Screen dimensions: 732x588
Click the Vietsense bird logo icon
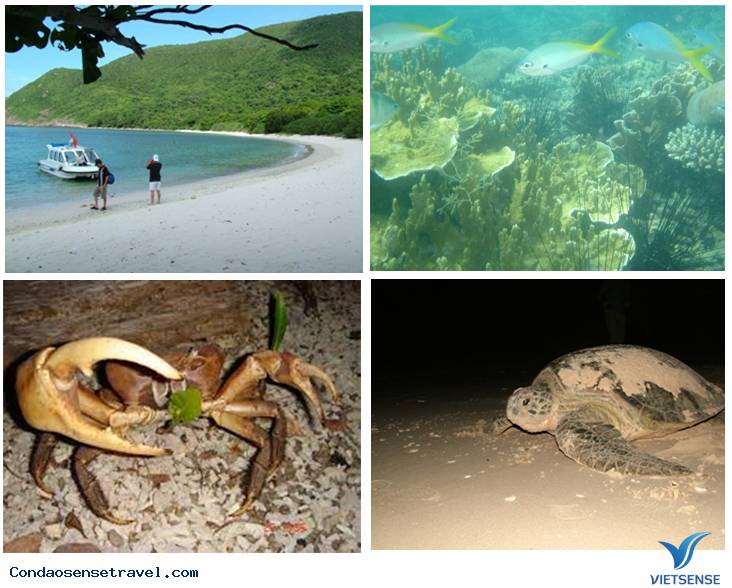683,550
